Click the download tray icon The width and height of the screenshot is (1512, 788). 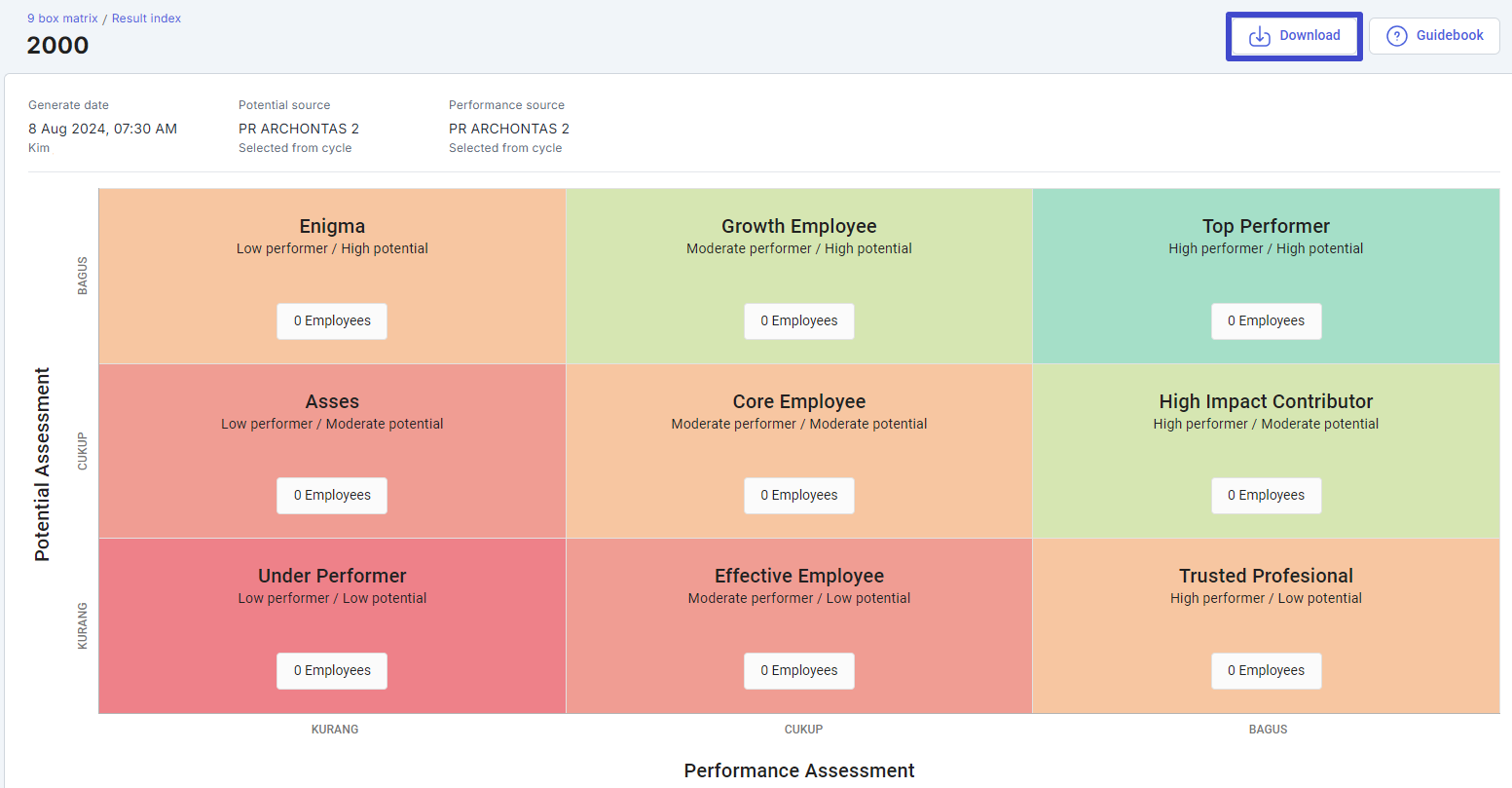(x=1260, y=36)
